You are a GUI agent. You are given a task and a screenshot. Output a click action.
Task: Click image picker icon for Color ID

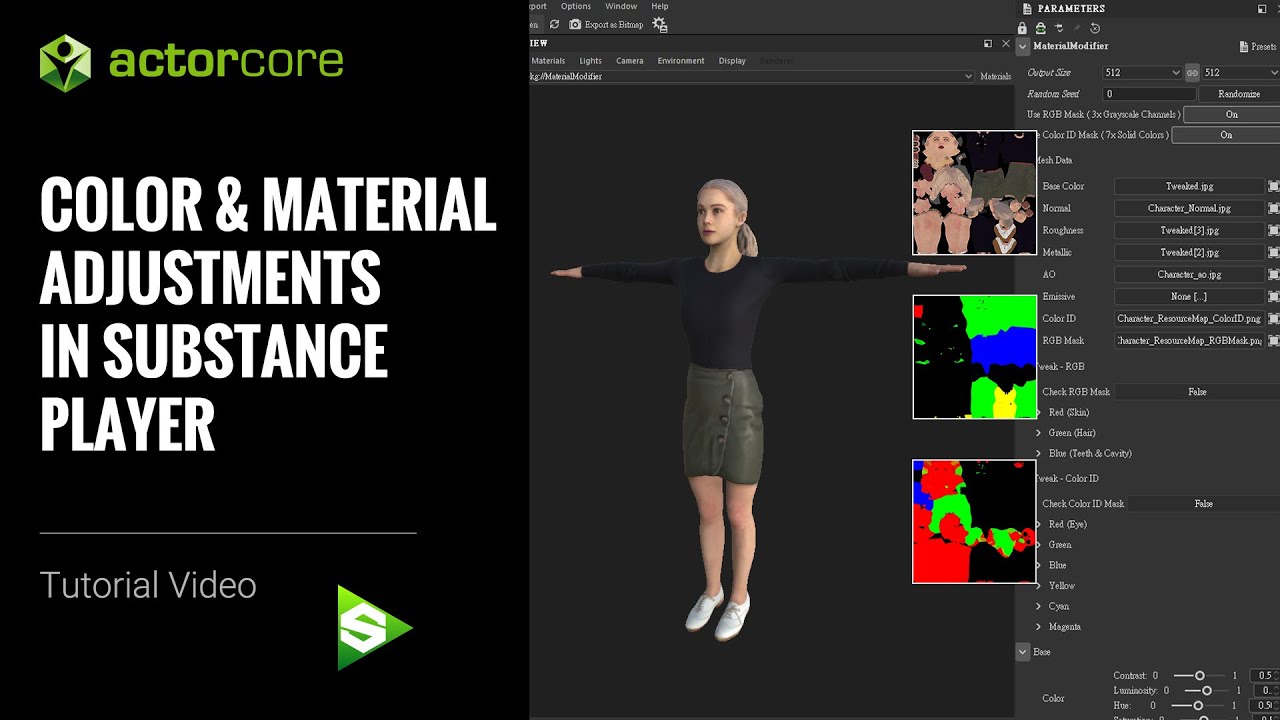pos(1274,318)
